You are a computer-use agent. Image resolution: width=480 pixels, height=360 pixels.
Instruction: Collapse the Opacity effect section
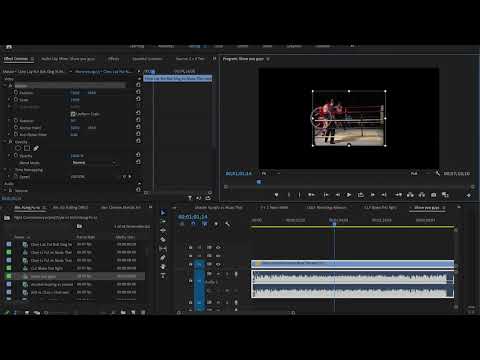(x=5, y=142)
